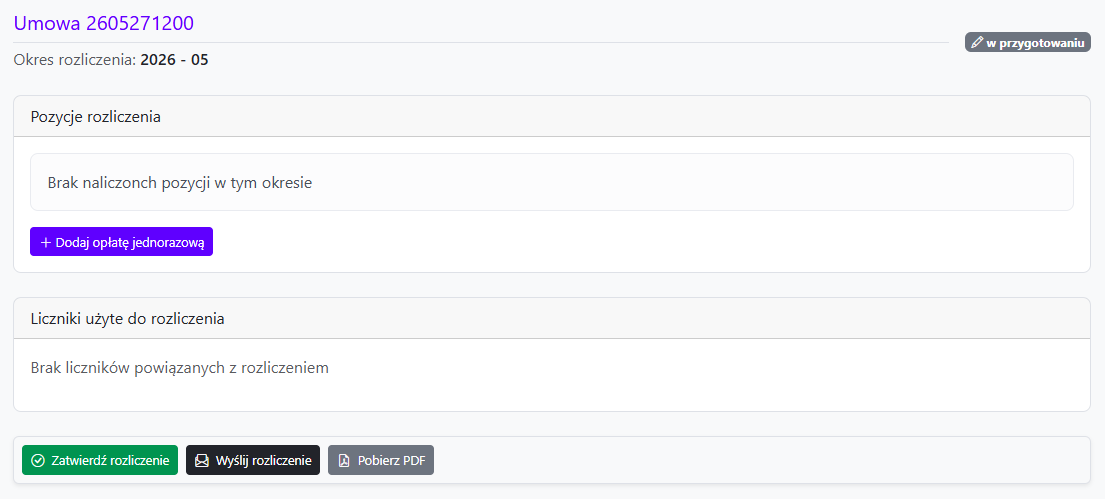Click the 'Brak liczników powiązanych' message
1105x499 pixels.
[180, 368]
